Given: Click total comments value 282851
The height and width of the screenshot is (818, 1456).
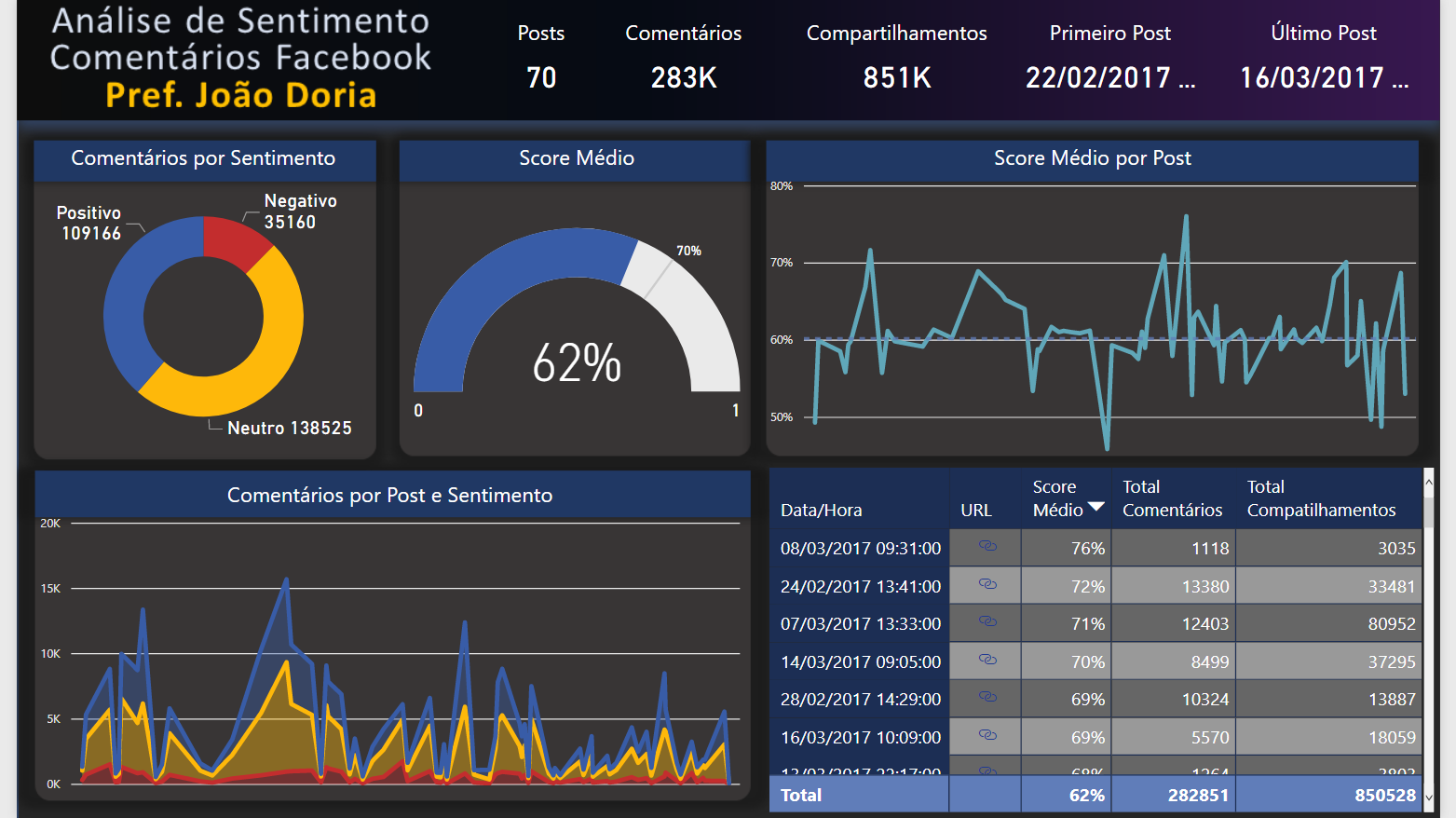Looking at the screenshot, I should coord(1198,796).
